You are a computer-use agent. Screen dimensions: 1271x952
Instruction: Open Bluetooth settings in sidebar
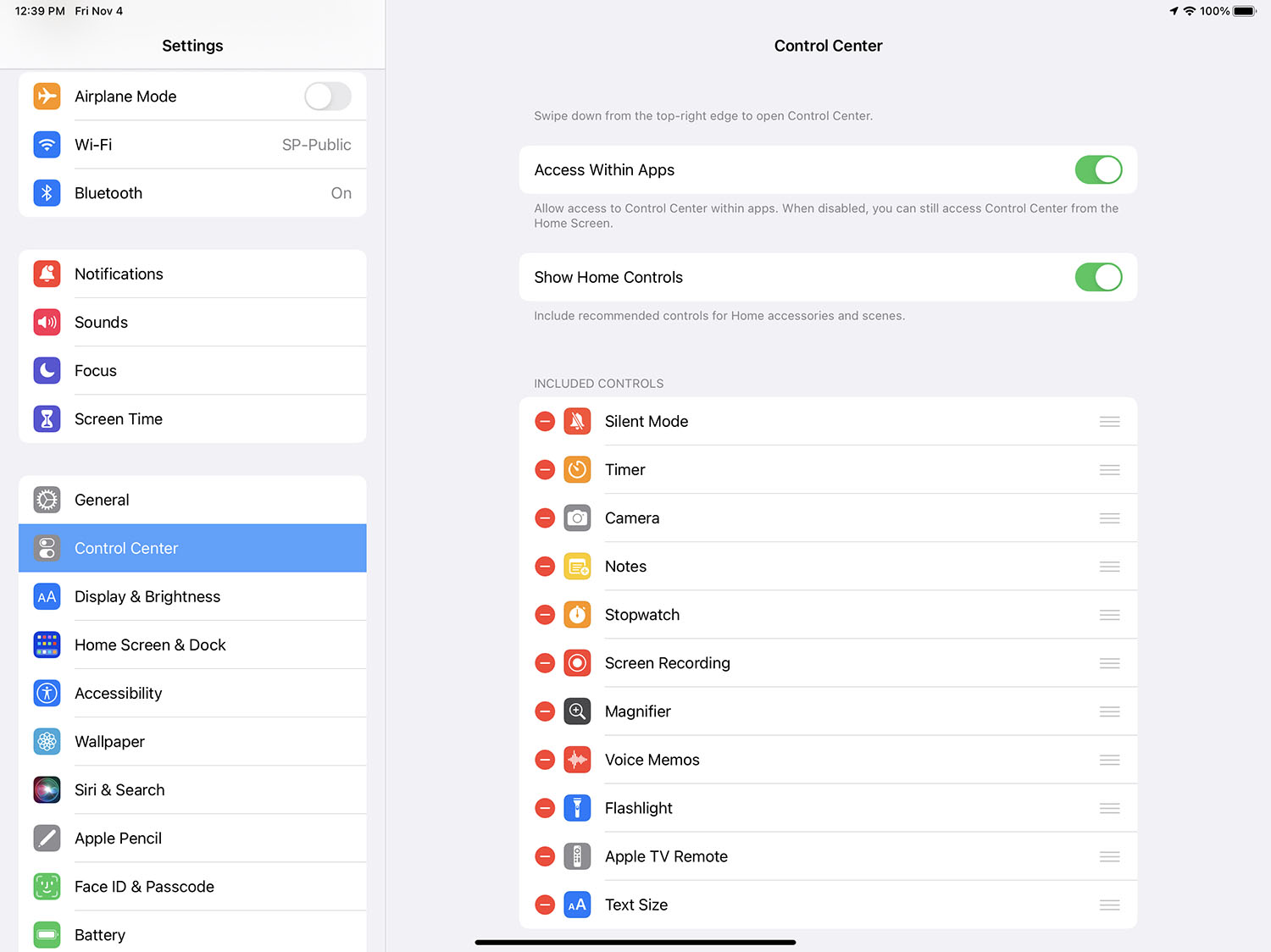click(192, 193)
